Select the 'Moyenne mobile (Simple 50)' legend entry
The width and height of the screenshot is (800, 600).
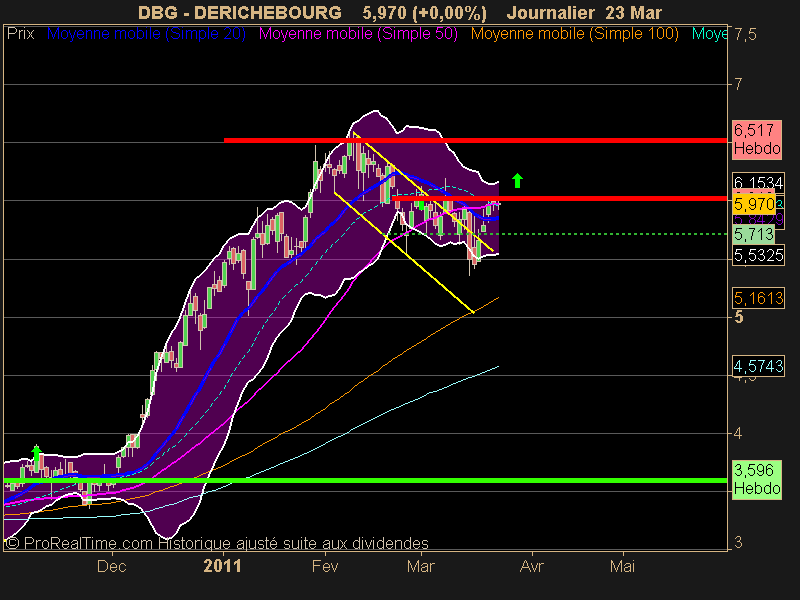click(358, 34)
